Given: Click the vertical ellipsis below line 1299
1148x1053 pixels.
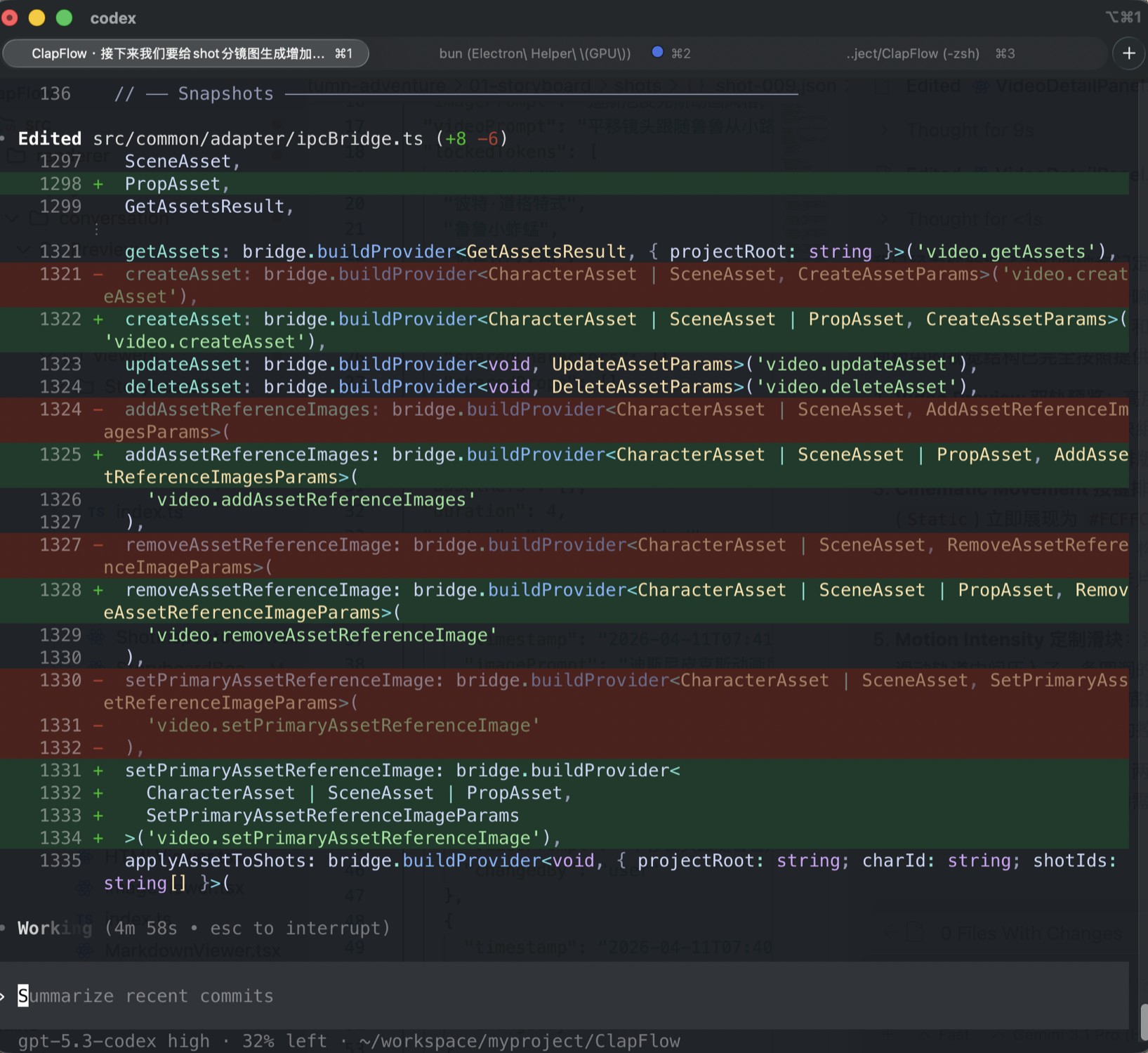Looking at the screenshot, I should (x=96, y=229).
